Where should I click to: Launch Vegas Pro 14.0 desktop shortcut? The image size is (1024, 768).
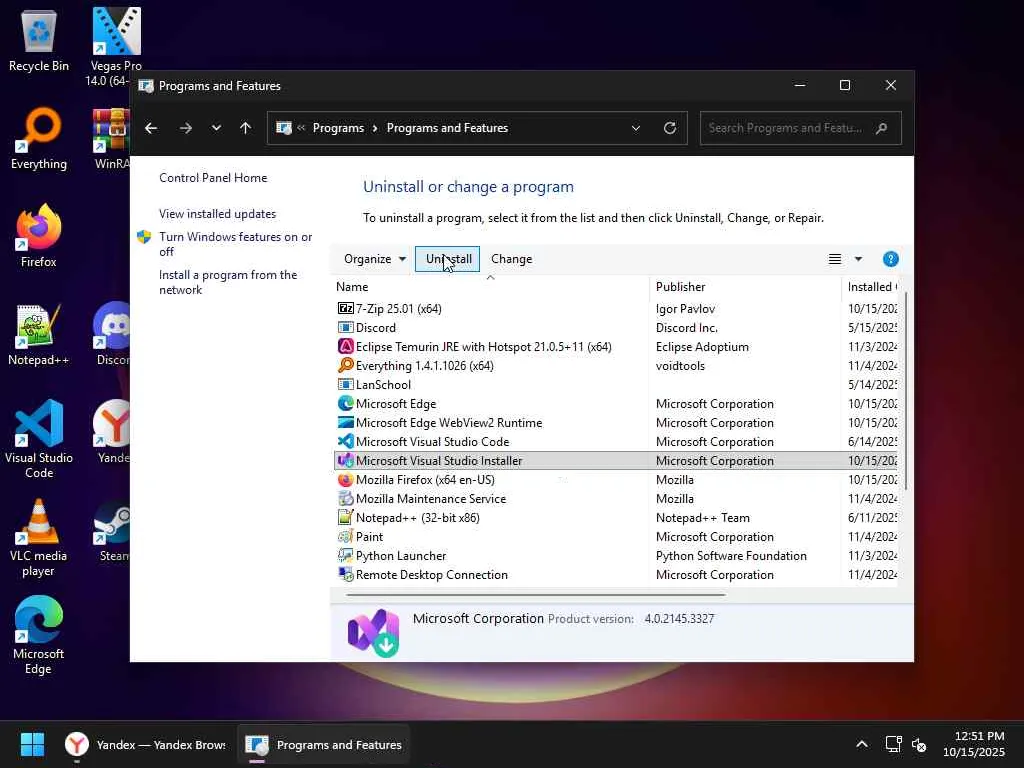pos(116,47)
